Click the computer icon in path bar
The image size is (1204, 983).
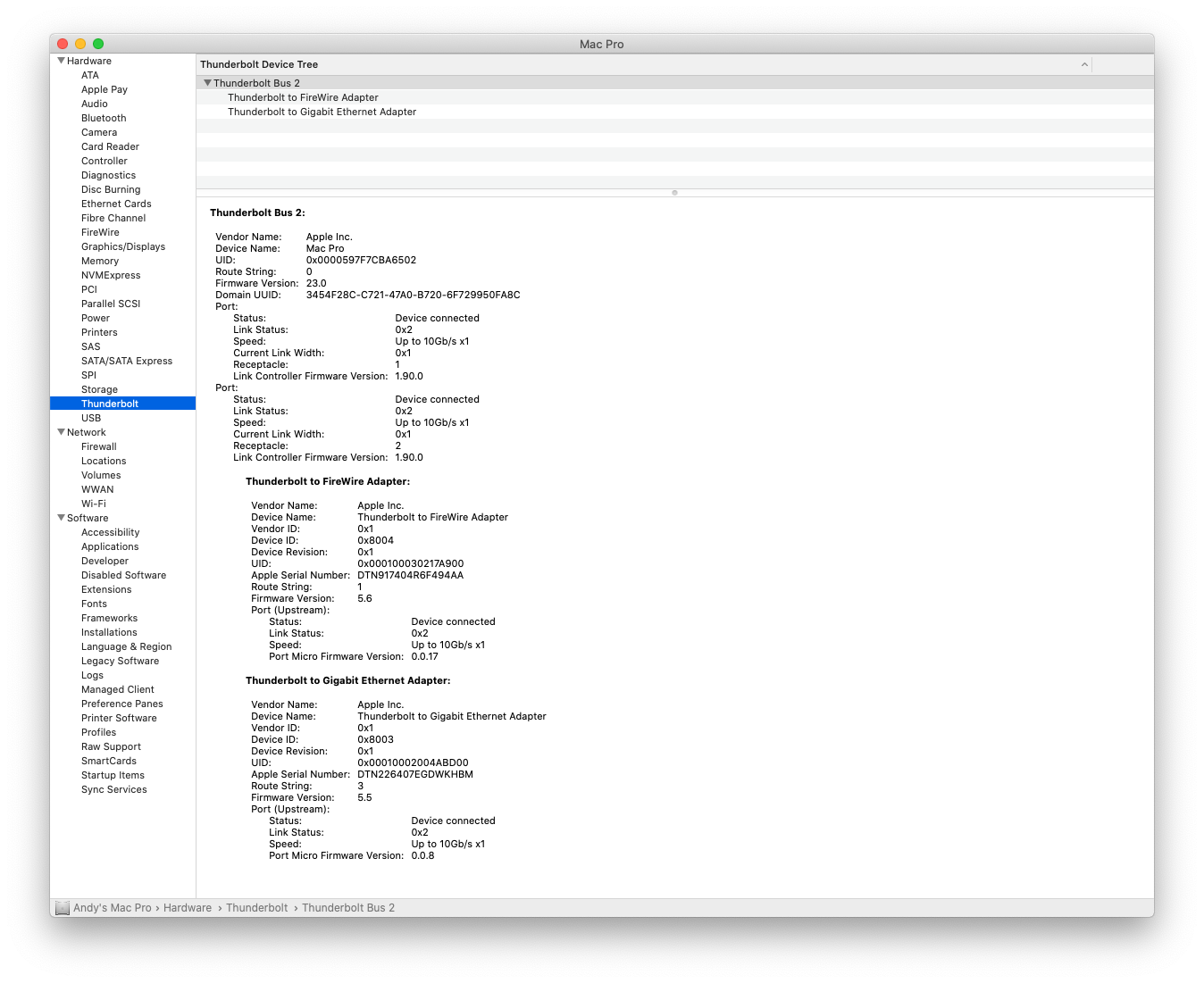coord(63,908)
